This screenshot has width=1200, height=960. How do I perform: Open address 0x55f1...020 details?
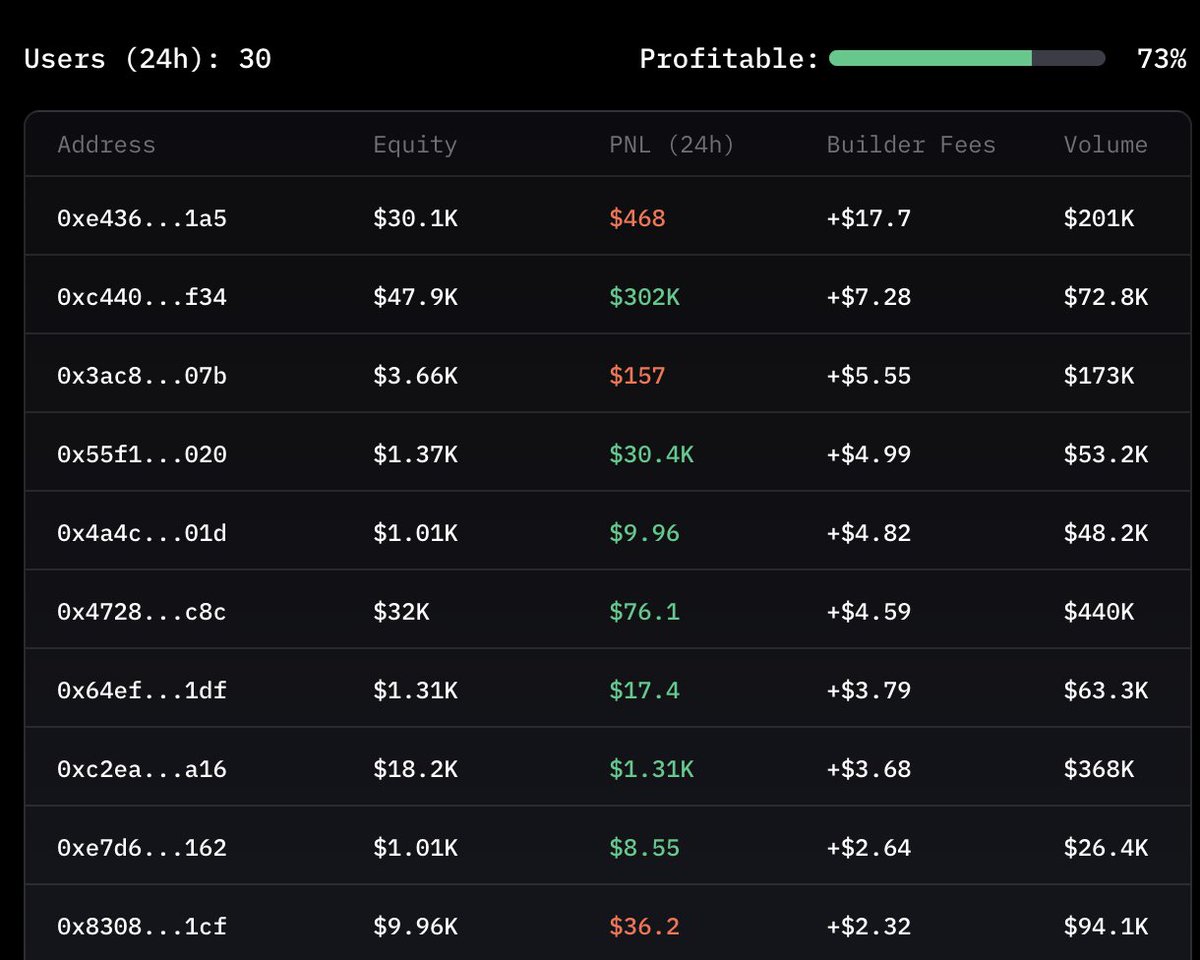click(x=140, y=452)
